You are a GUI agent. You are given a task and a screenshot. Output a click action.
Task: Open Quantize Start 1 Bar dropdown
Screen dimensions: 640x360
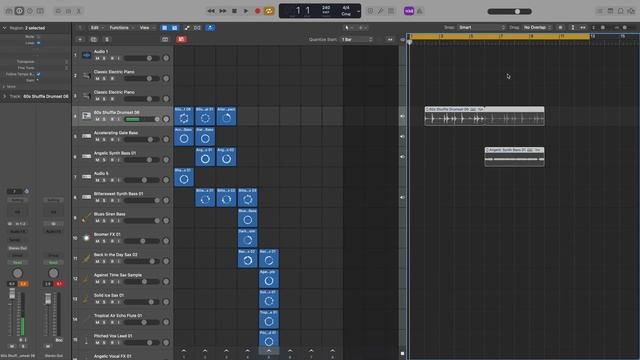357,40
